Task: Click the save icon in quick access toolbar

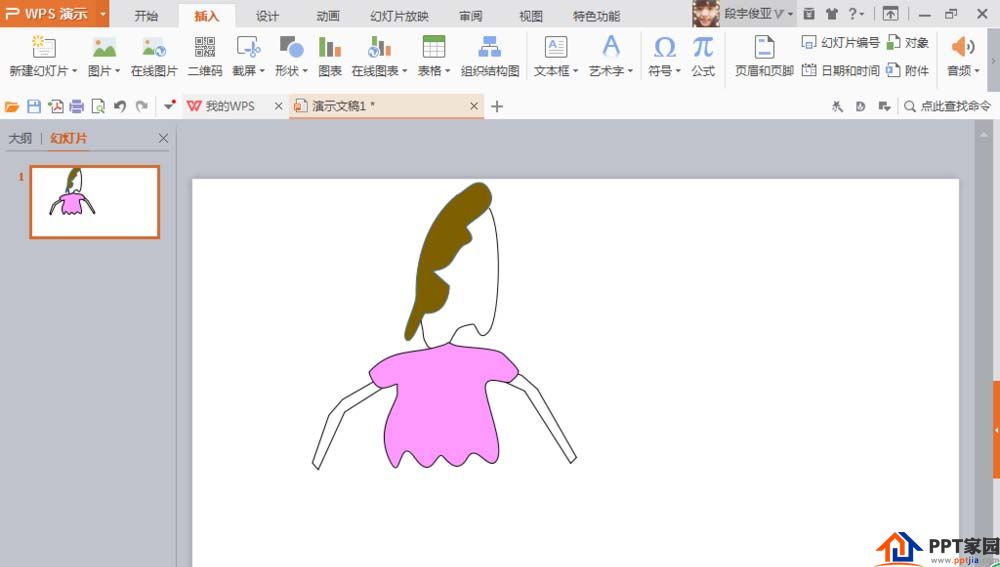Action: (x=34, y=106)
